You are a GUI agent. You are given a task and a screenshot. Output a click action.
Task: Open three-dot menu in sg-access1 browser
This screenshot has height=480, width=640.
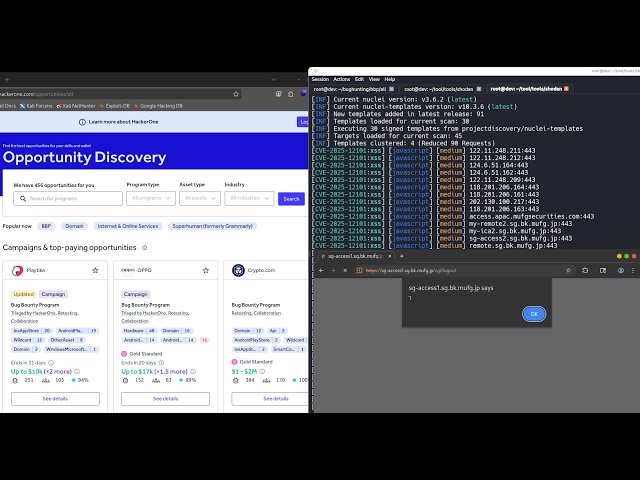[633, 270]
